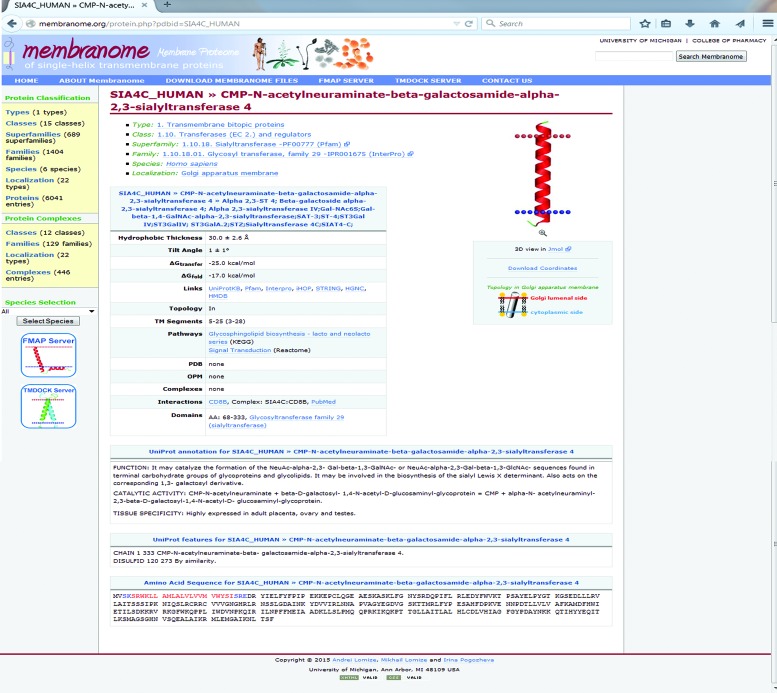The width and height of the screenshot is (777, 693).
Task: Open the URL history dropdown arrow
Action: pos(456,23)
